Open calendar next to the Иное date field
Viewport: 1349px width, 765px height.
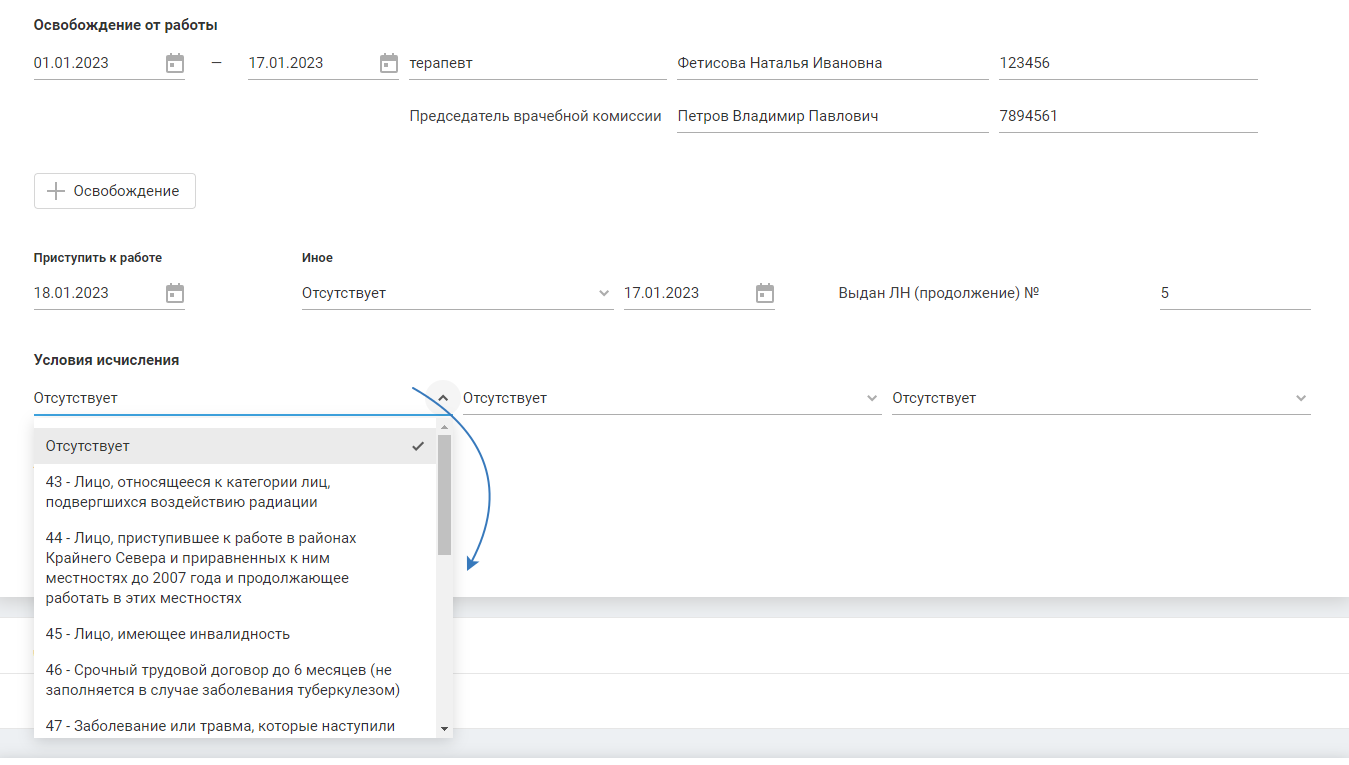(x=765, y=293)
